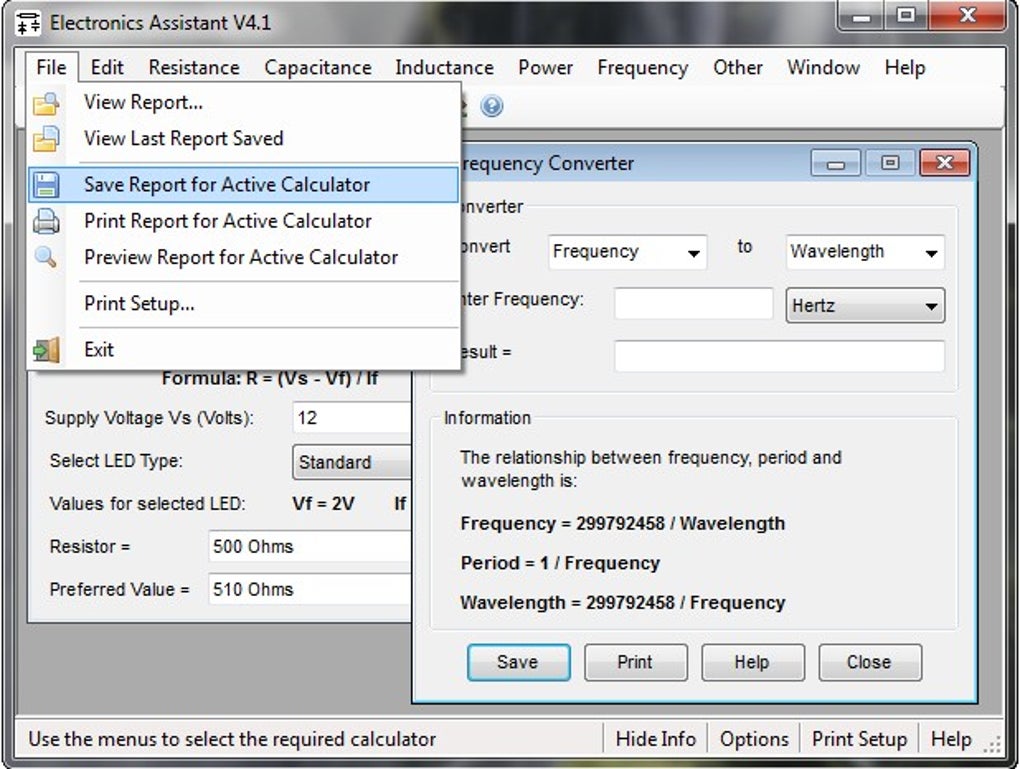Choose View Last Report Saved
Screen dimensions: 1020x769
243,139
